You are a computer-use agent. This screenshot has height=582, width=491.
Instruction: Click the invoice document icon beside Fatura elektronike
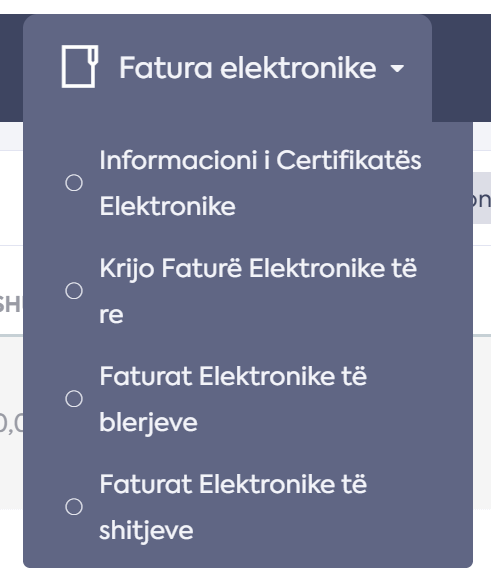point(80,67)
